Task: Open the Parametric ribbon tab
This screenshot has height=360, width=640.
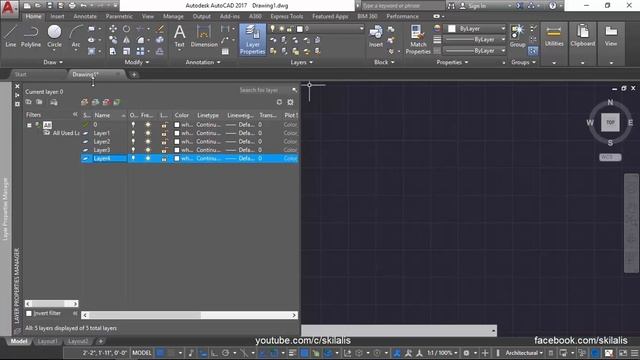Action: (119, 16)
